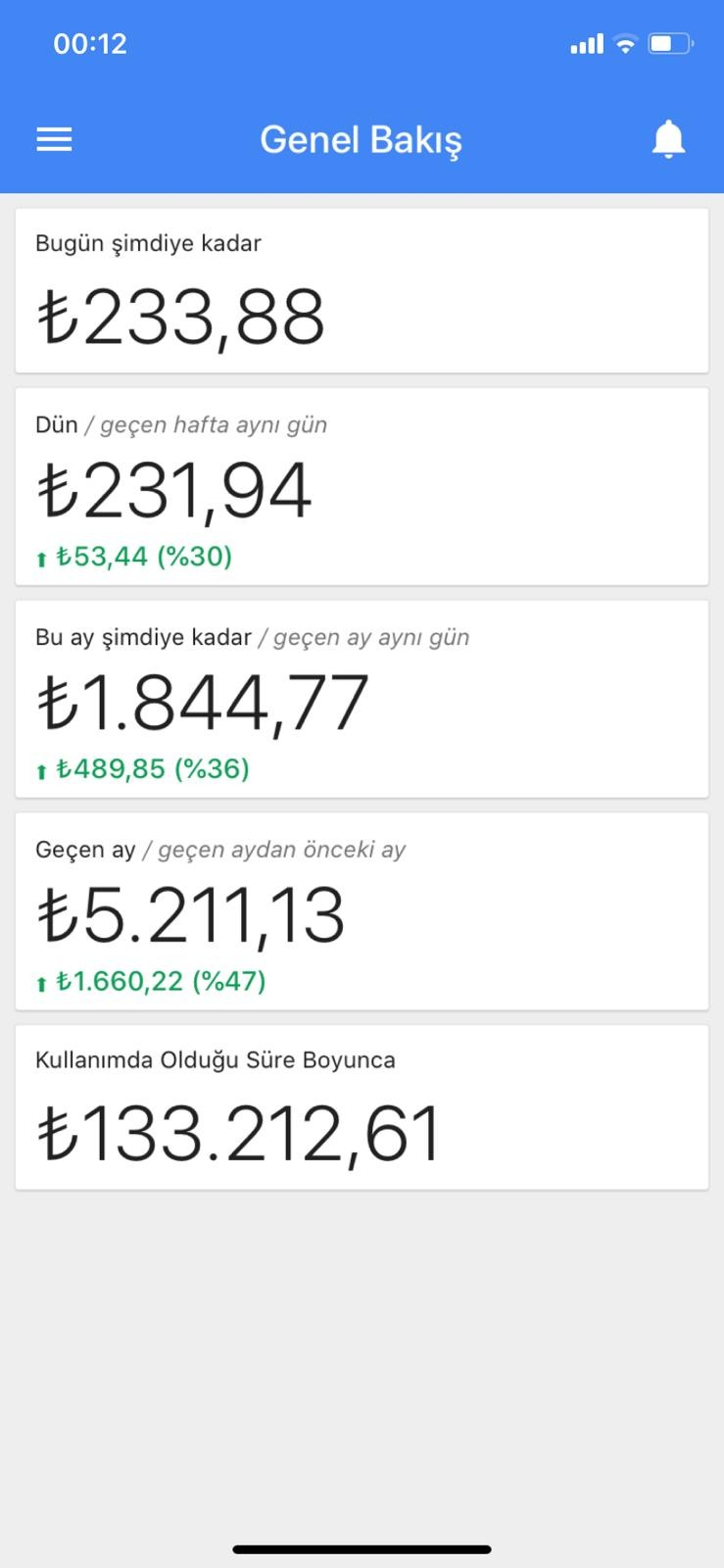Viewport: 724px width, 1568px height.
Task: Open the Bugün şimdiye kadar card
Action: tap(362, 290)
